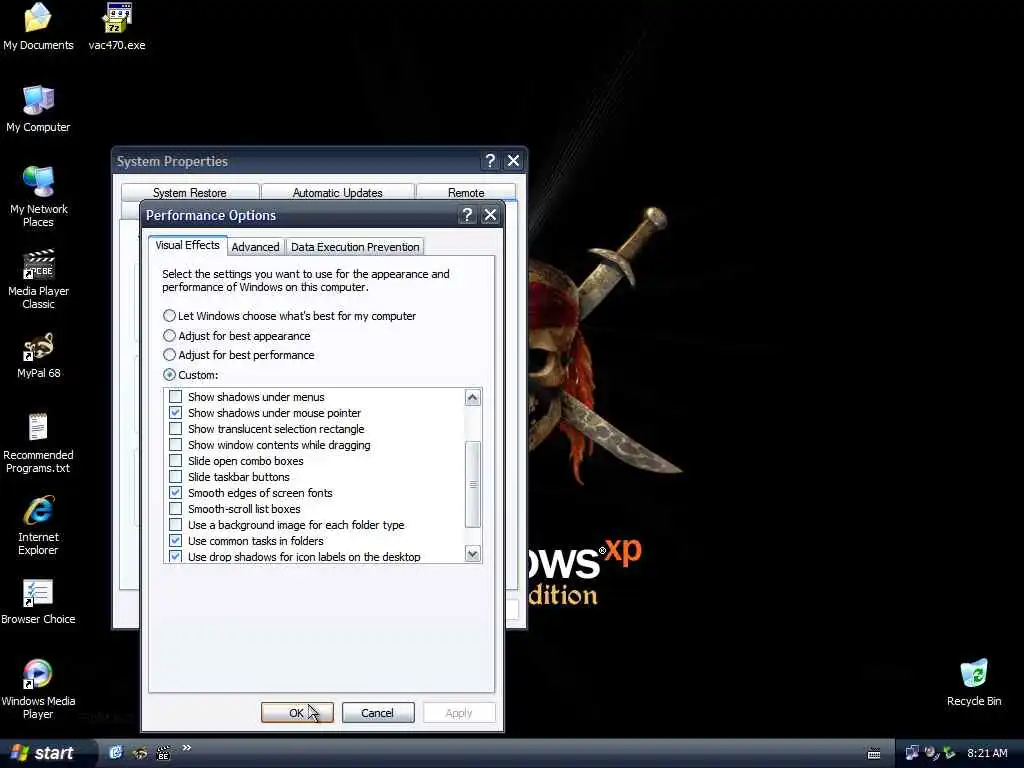Expand quick launch overflow chevron
Image resolution: width=1024 pixels, height=768 pixels.
tap(186, 748)
